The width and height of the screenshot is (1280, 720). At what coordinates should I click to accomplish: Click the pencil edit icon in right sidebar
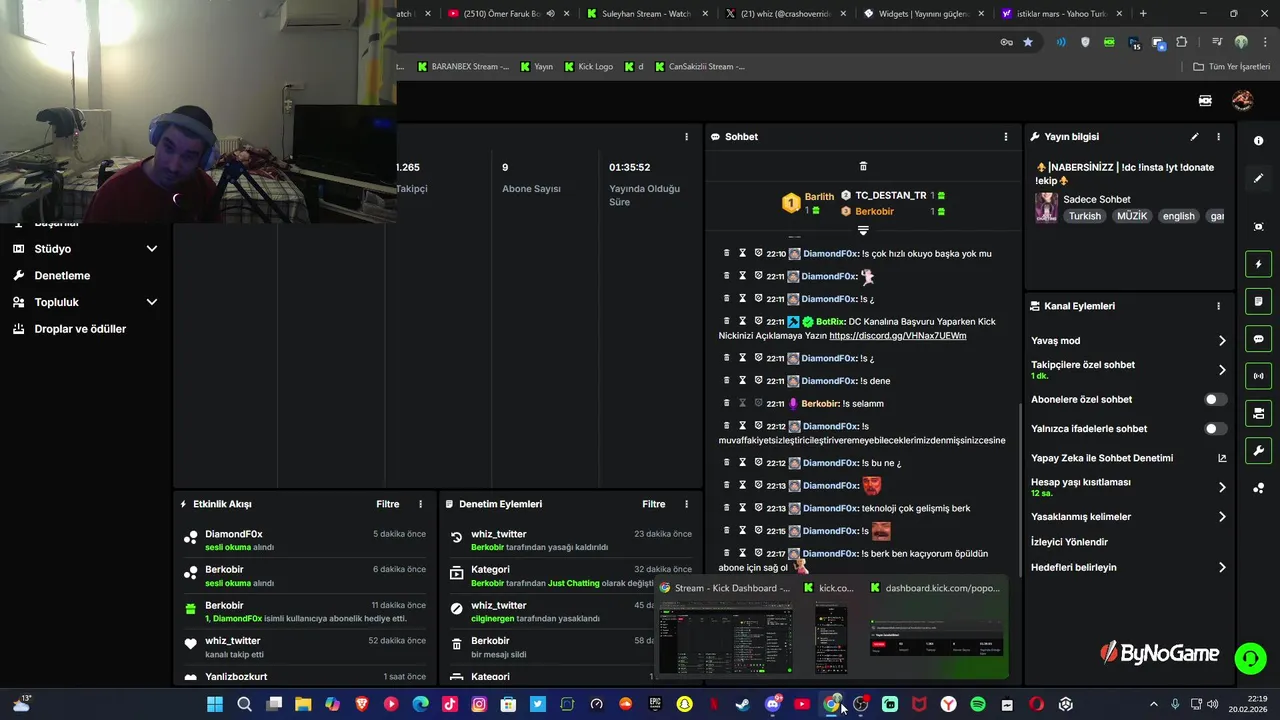click(x=1258, y=178)
